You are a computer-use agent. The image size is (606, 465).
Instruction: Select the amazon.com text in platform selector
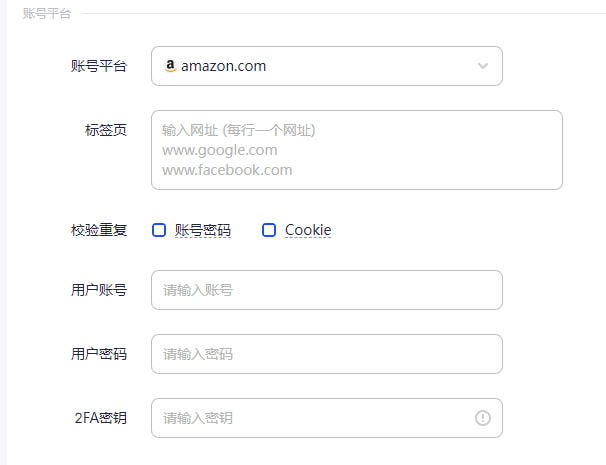[224, 66]
